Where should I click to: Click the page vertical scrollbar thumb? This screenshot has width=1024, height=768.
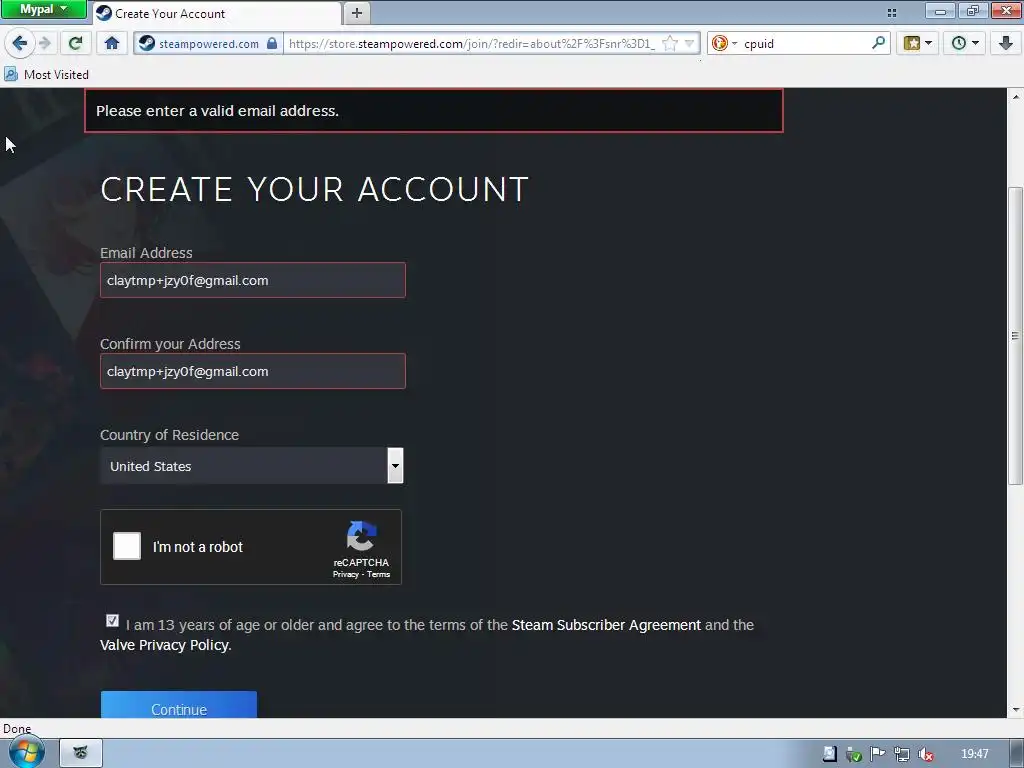[1015, 336]
